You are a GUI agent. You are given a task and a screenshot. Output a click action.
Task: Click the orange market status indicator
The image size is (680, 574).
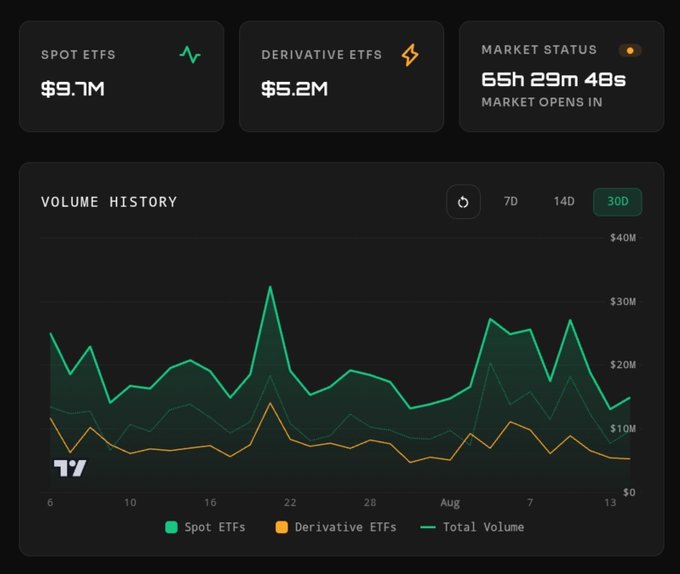(630, 50)
